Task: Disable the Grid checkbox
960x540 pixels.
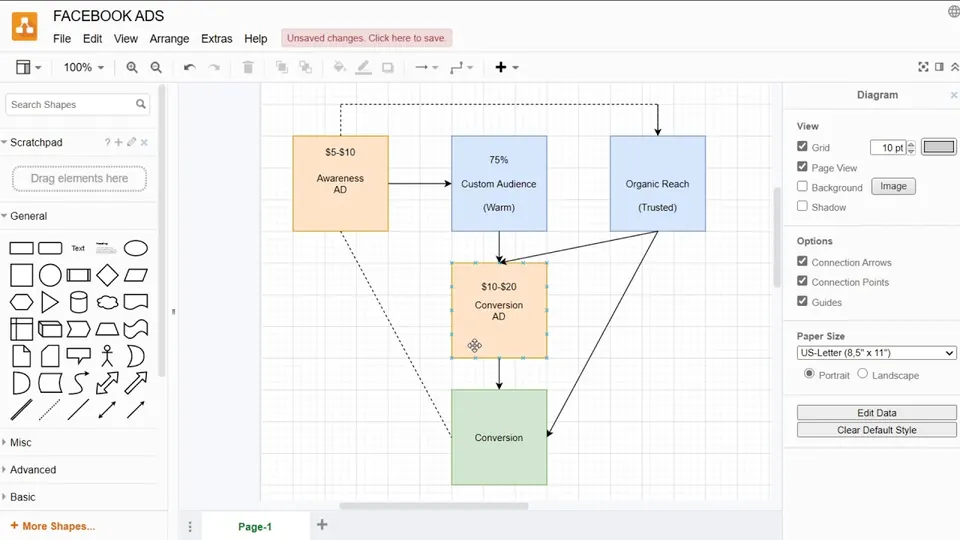Action: click(x=802, y=146)
